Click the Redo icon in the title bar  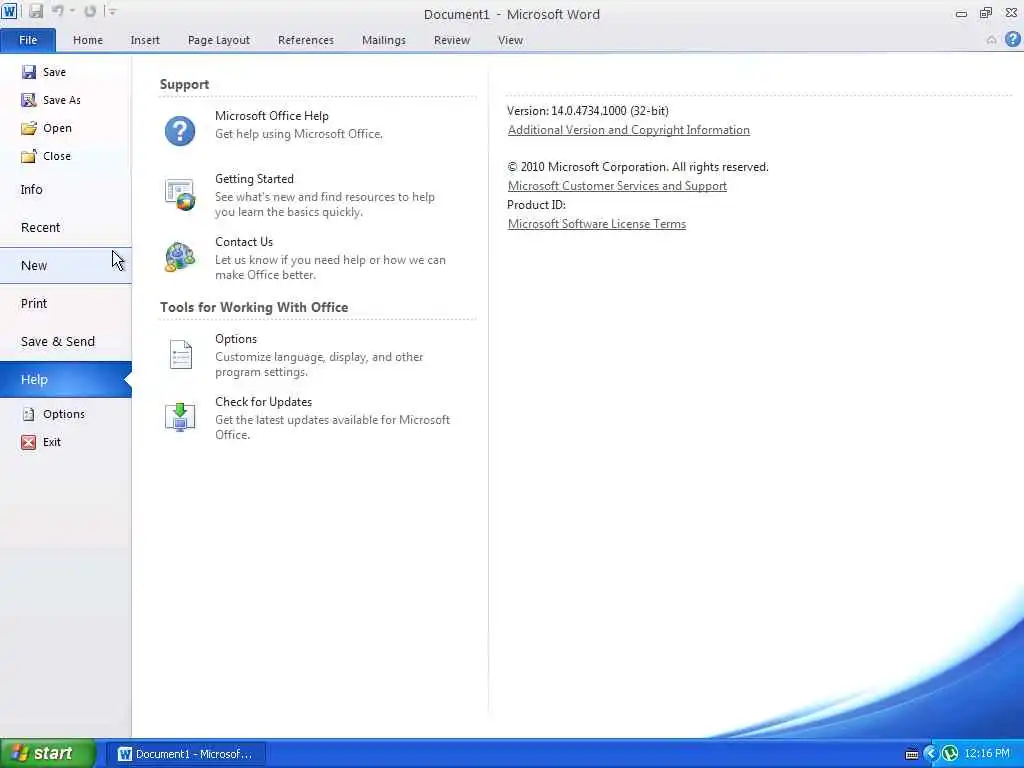(x=90, y=11)
